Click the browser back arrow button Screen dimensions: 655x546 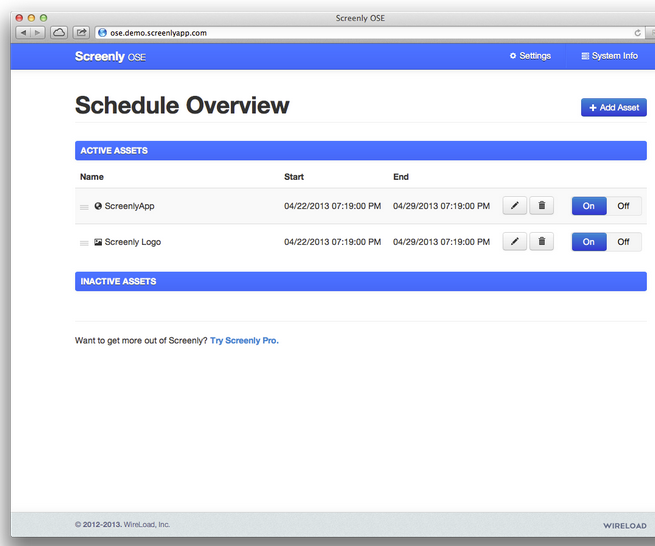(23, 33)
